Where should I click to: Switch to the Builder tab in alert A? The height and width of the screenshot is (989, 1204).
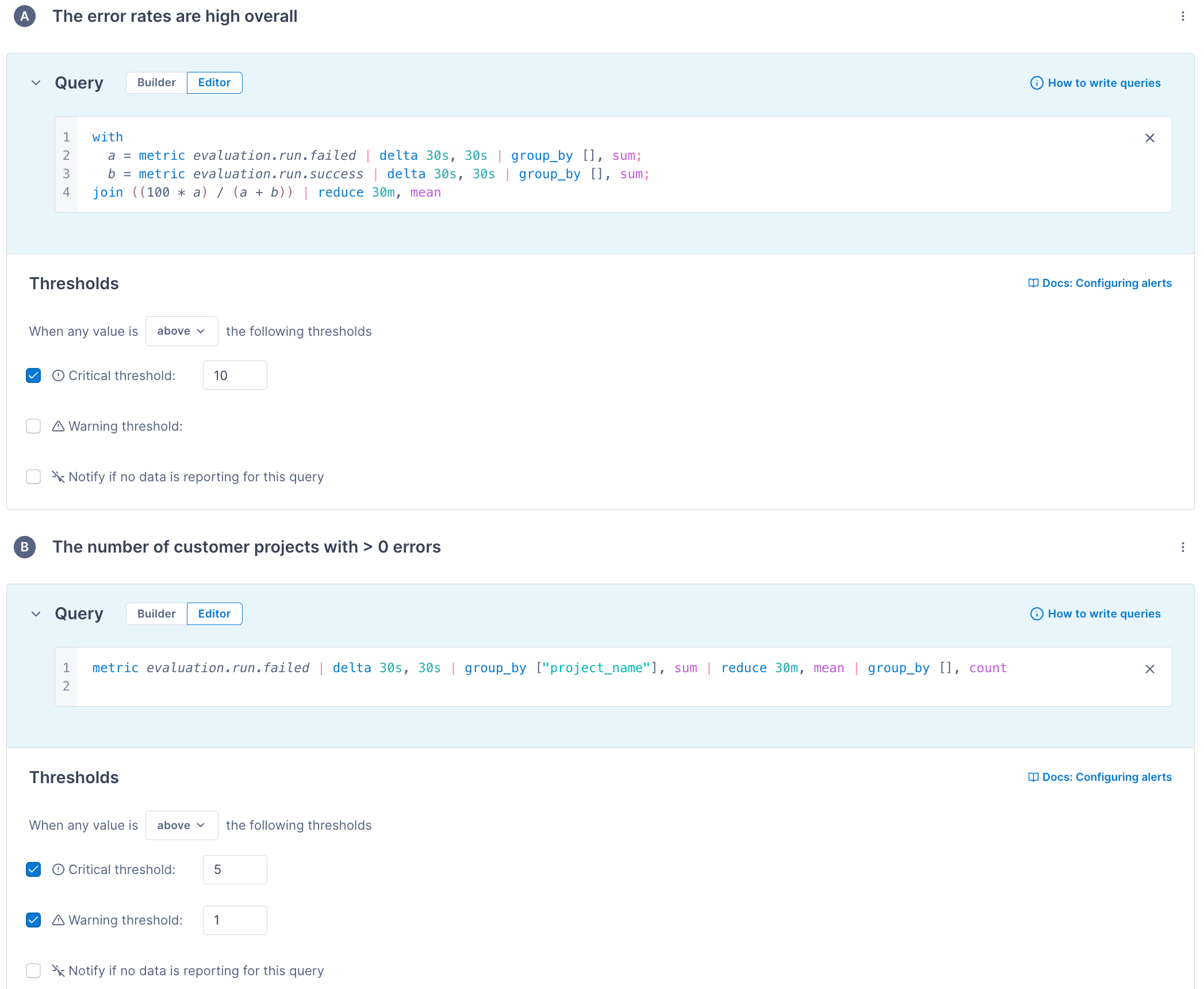155,82
